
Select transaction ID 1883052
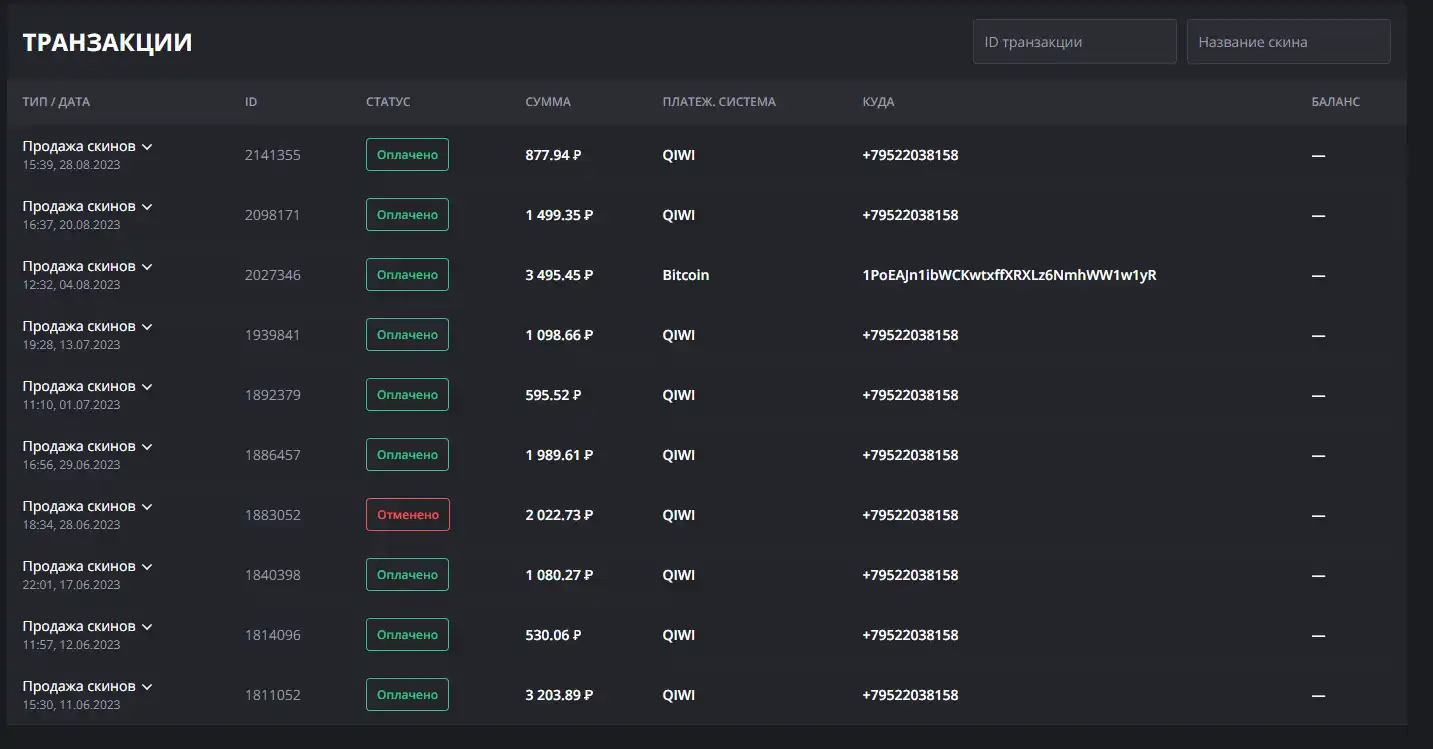pyautogui.click(x=272, y=515)
